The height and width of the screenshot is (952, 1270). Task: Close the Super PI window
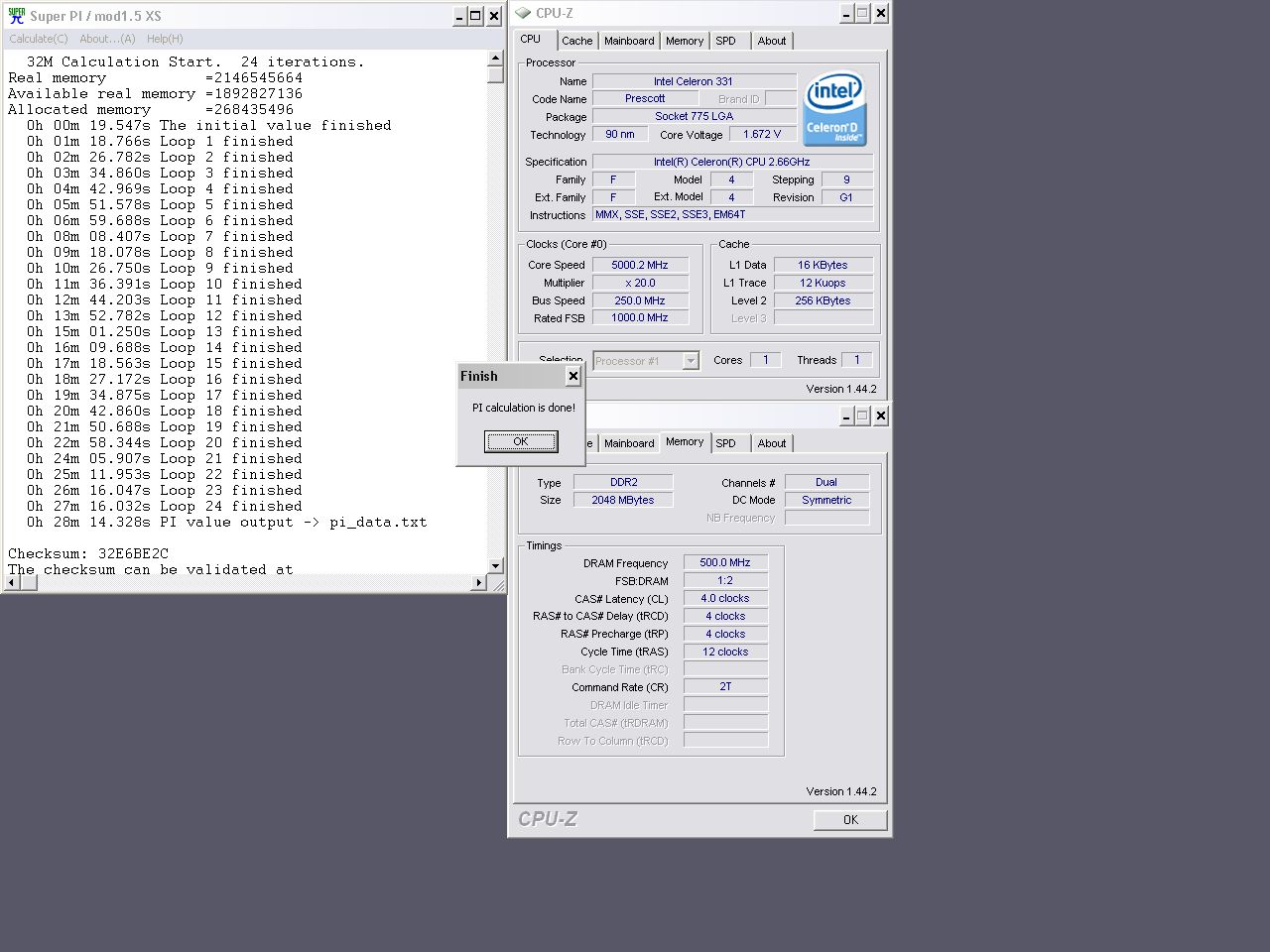pos(493,16)
